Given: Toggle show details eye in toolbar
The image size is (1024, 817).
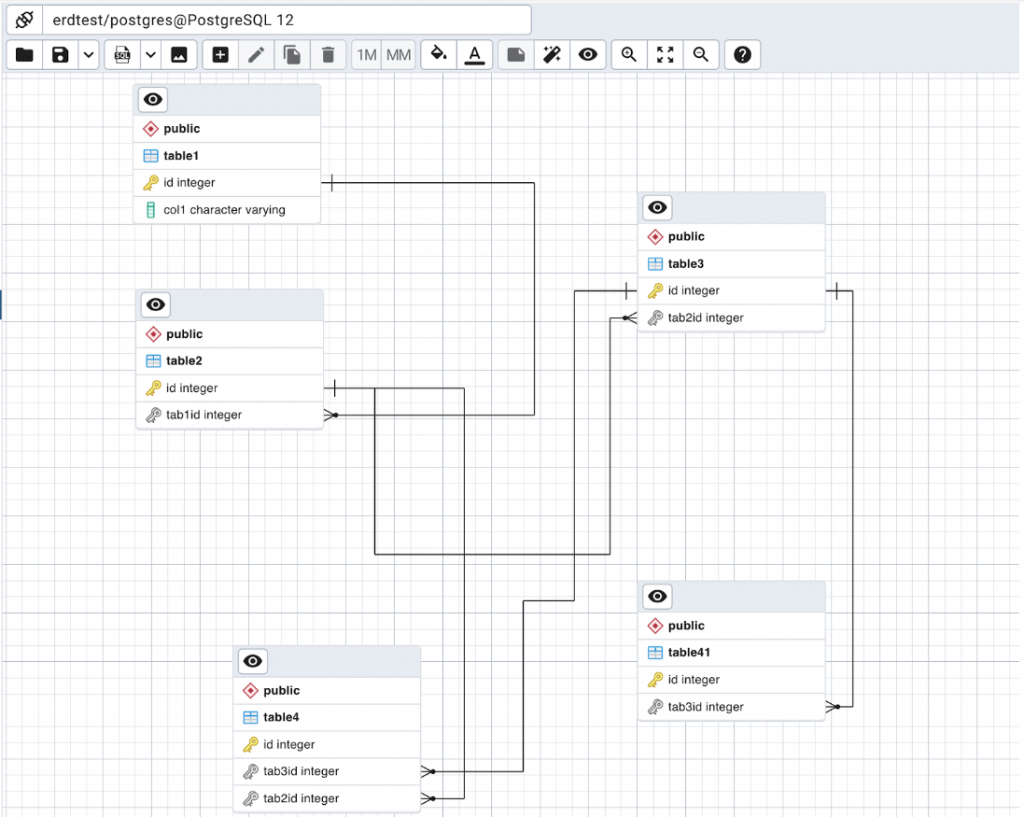Looking at the screenshot, I should pos(588,55).
